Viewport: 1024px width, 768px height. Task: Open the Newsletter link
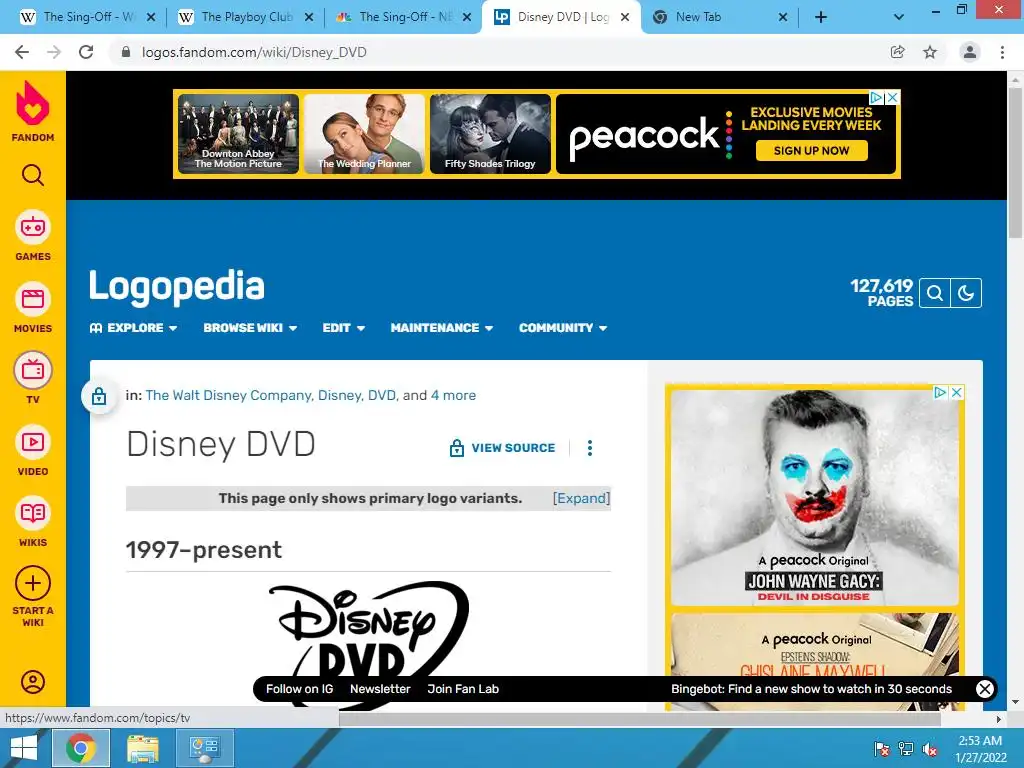coord(380,689)
